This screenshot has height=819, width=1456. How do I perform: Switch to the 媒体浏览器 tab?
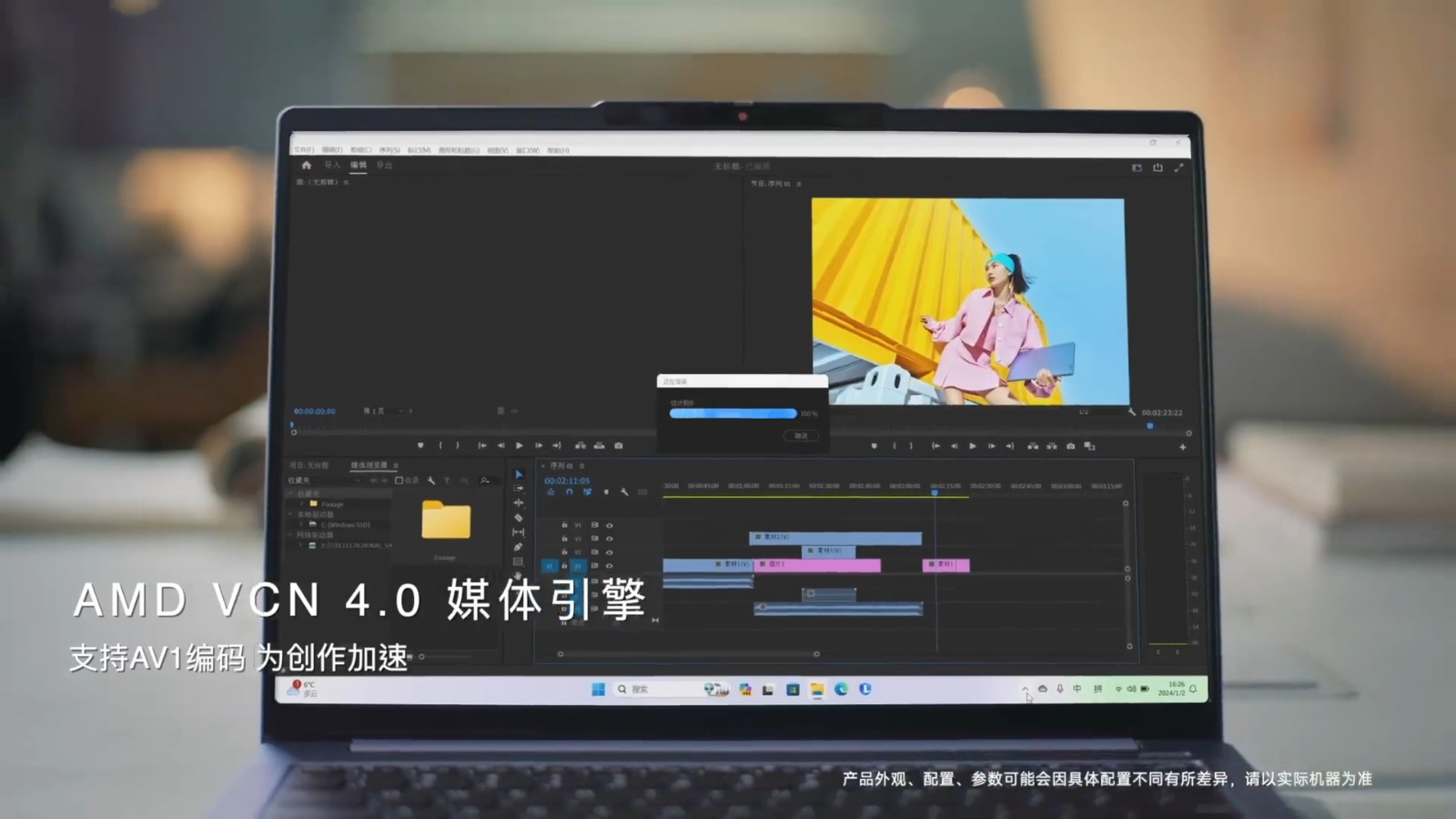(369, 465)
